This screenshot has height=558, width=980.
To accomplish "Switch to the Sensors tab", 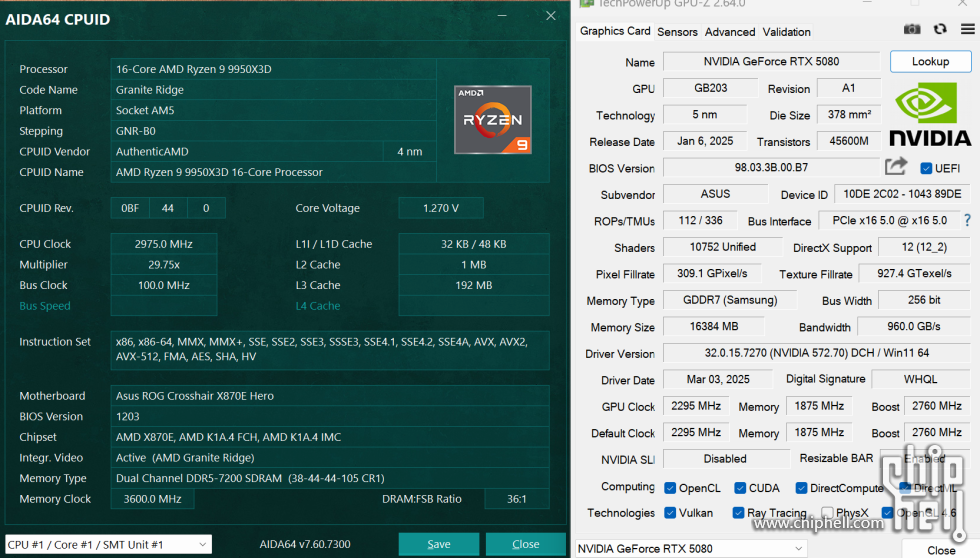I will pyautogui.click(x=677, y=32).
